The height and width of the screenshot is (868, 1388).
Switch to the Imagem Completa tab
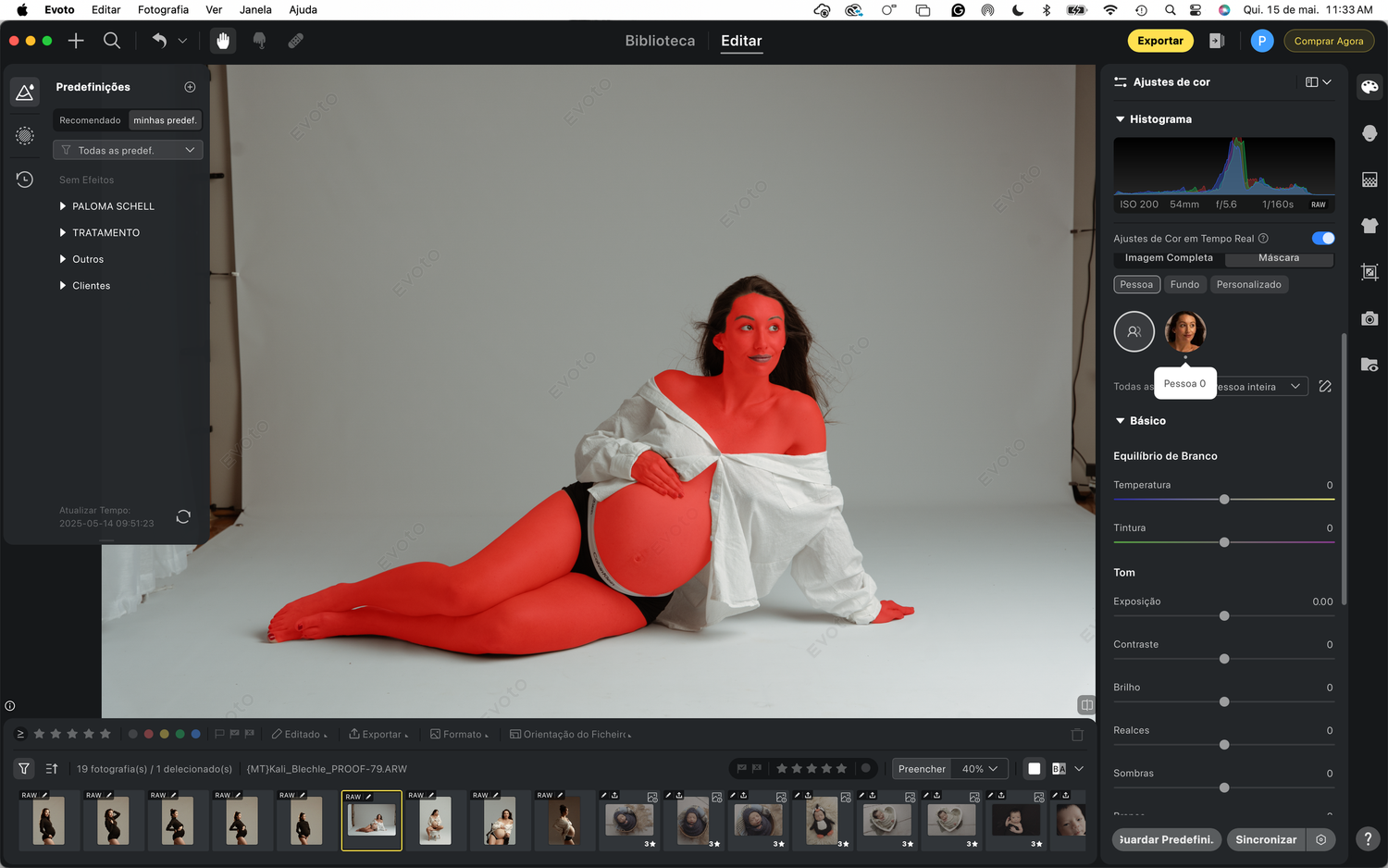[1169, 258]
